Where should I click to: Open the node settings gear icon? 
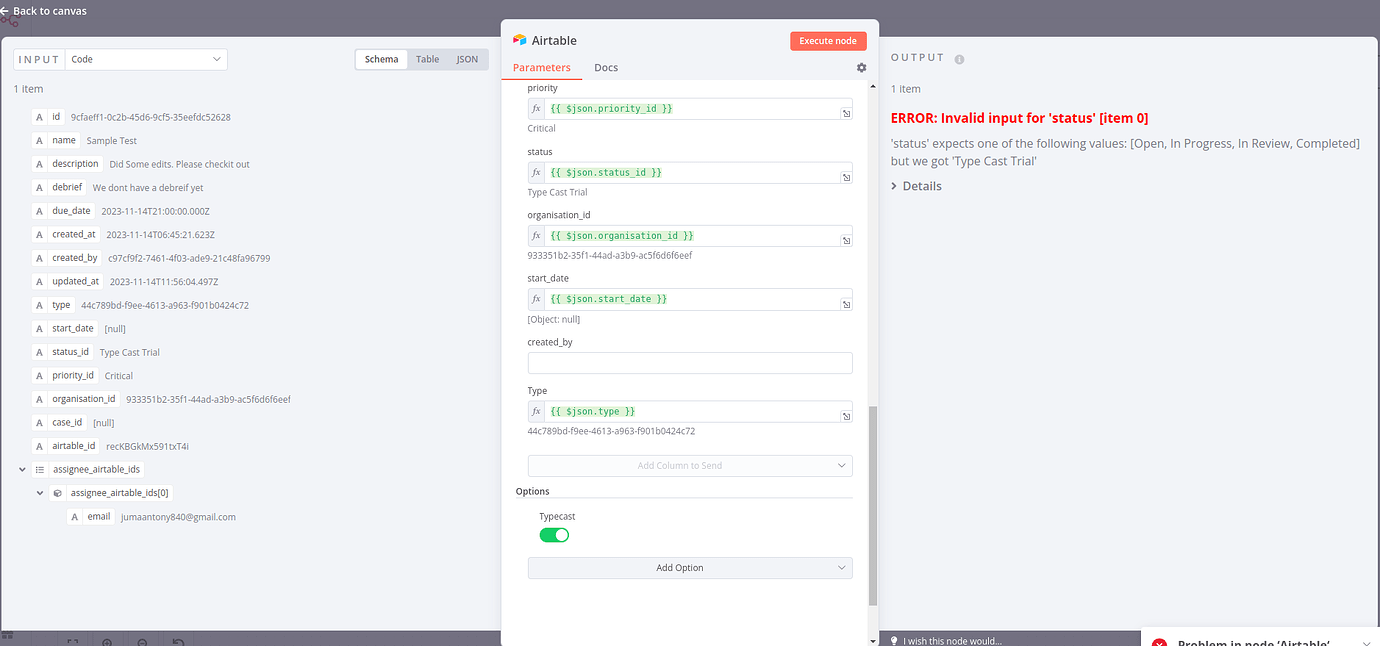pos(861,67)
